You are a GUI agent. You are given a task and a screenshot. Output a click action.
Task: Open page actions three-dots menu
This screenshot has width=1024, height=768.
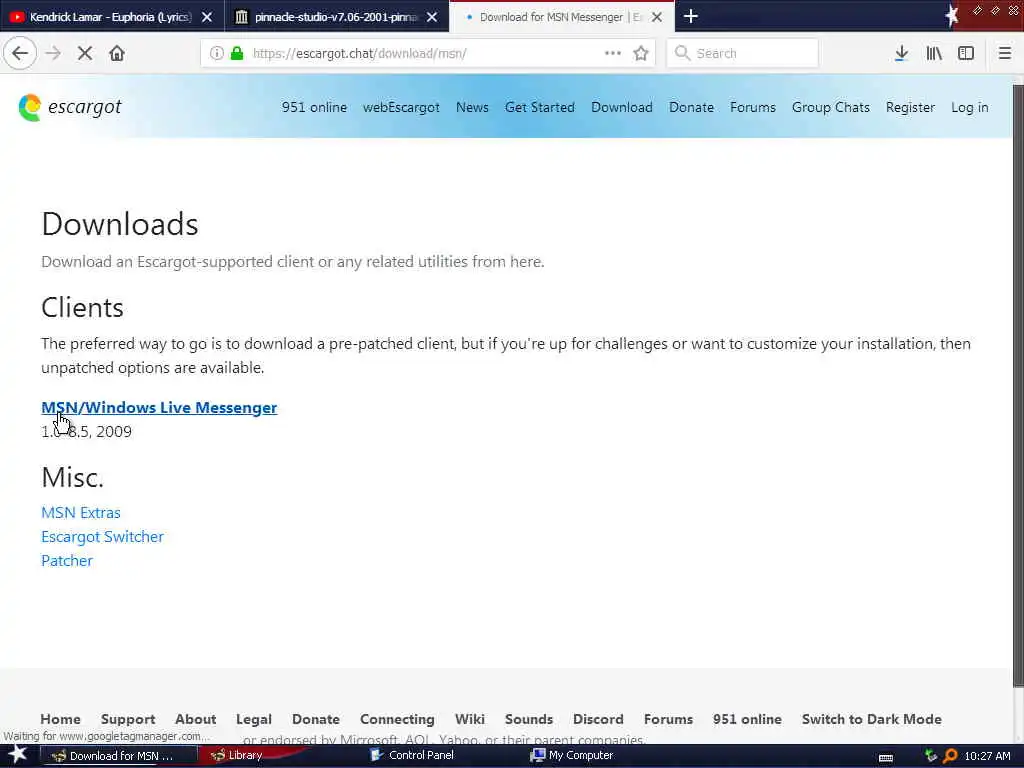tap(613, 53)
